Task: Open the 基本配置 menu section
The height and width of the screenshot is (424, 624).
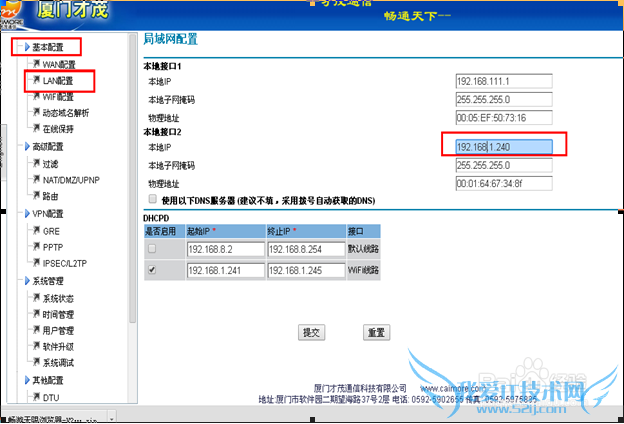Action: (x=48, y=47)
